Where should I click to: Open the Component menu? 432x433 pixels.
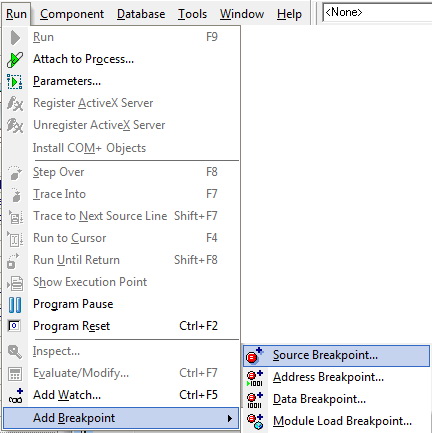(x=72, y=14)
